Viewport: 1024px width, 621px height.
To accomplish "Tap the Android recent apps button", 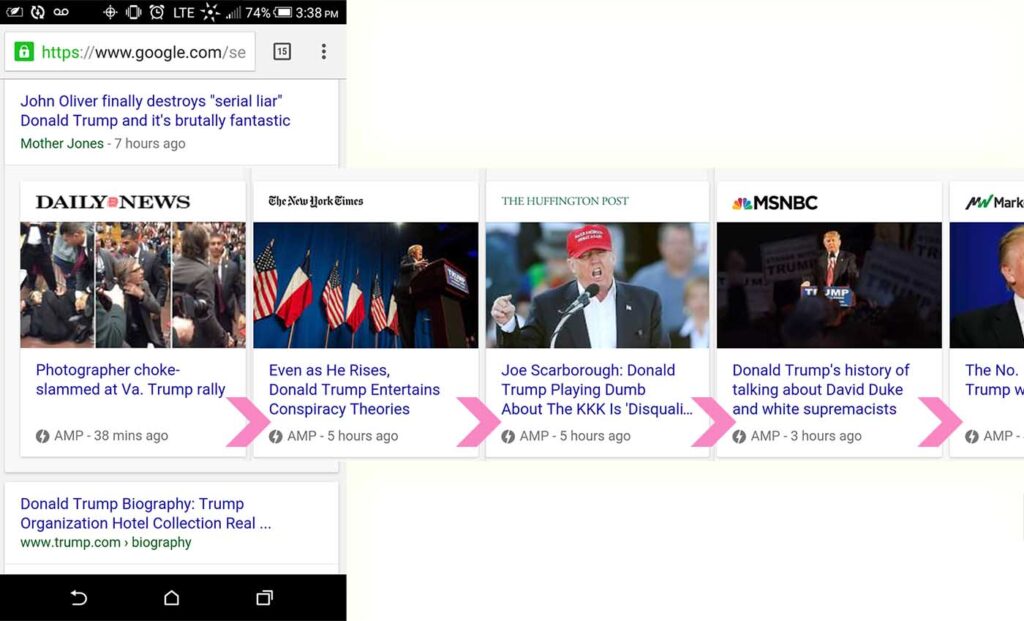I will 264,597.
